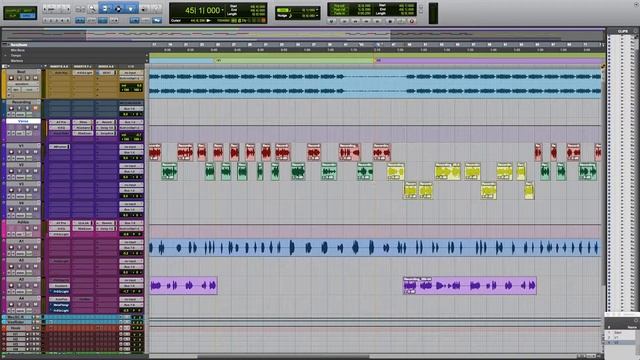The width and height of the screenshot is (640, 360).
Task: Record-enable the Beat track
Action: pyautogui.click(x=11, y=78)
